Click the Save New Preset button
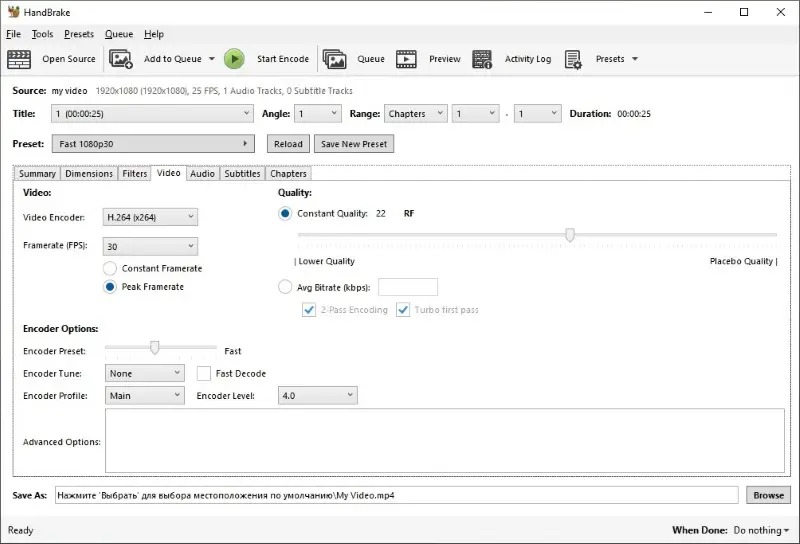This screenshot has width=800, height=544. tap(354, 144)
